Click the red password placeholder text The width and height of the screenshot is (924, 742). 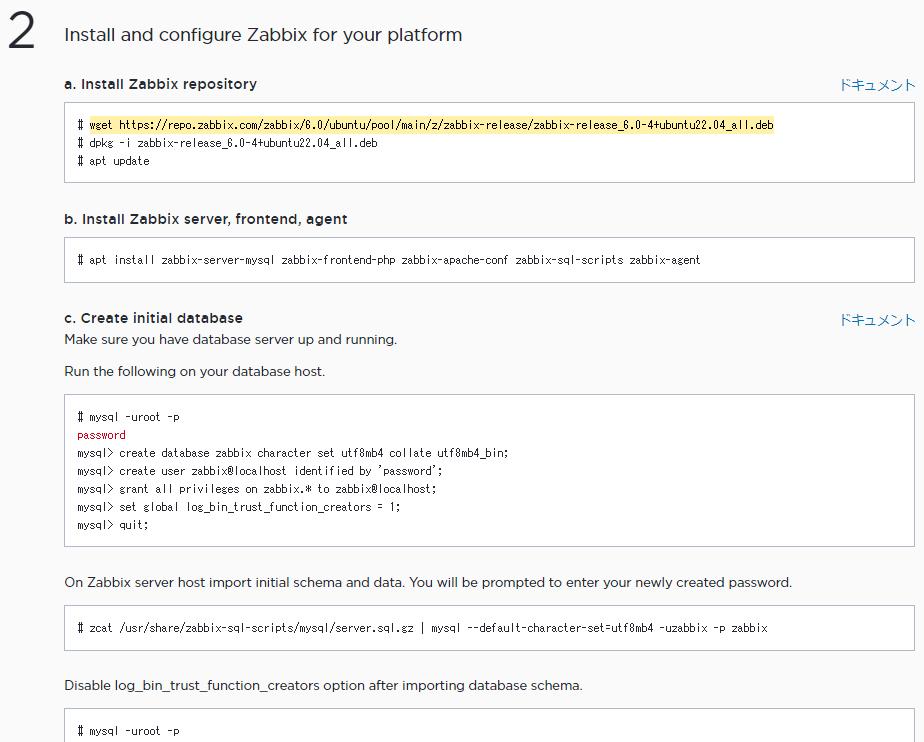click(101, 434)
